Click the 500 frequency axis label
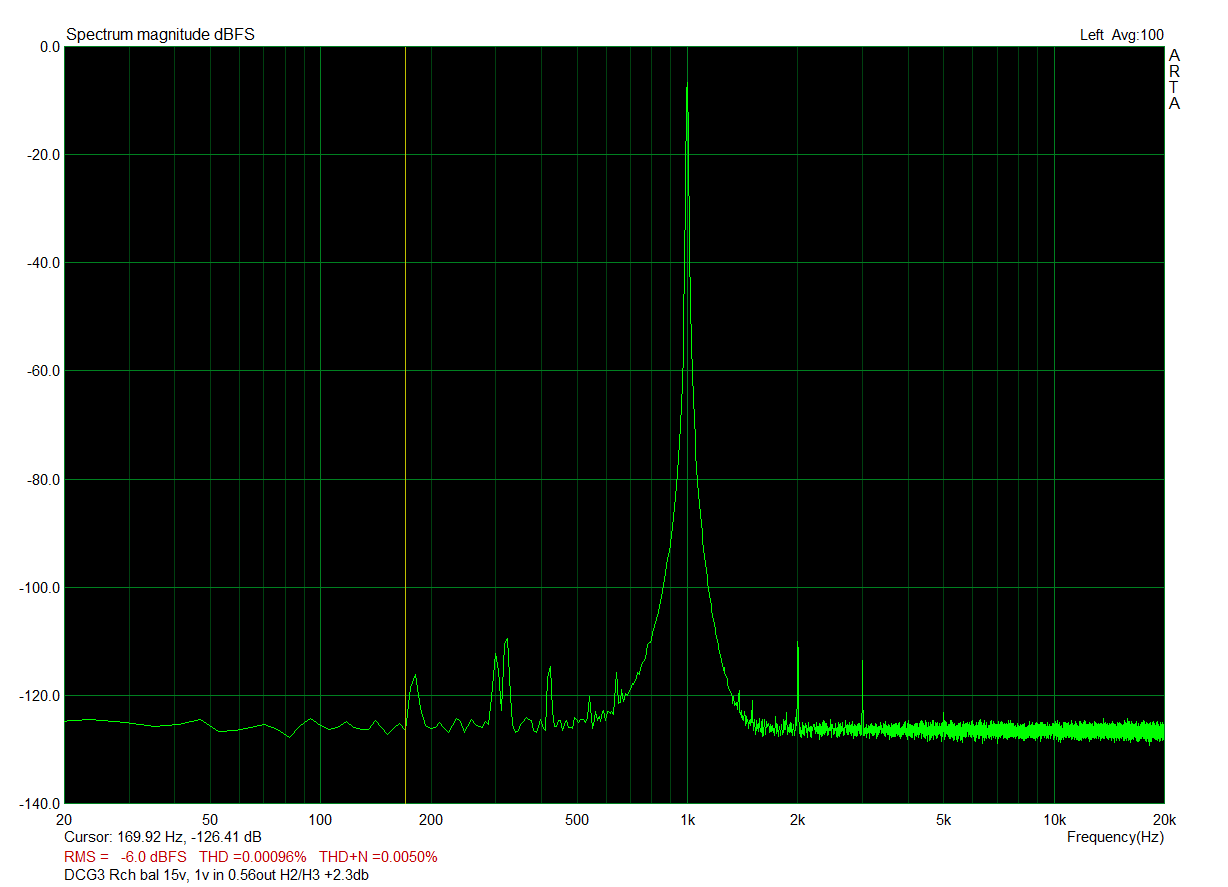 click(576, 820)
